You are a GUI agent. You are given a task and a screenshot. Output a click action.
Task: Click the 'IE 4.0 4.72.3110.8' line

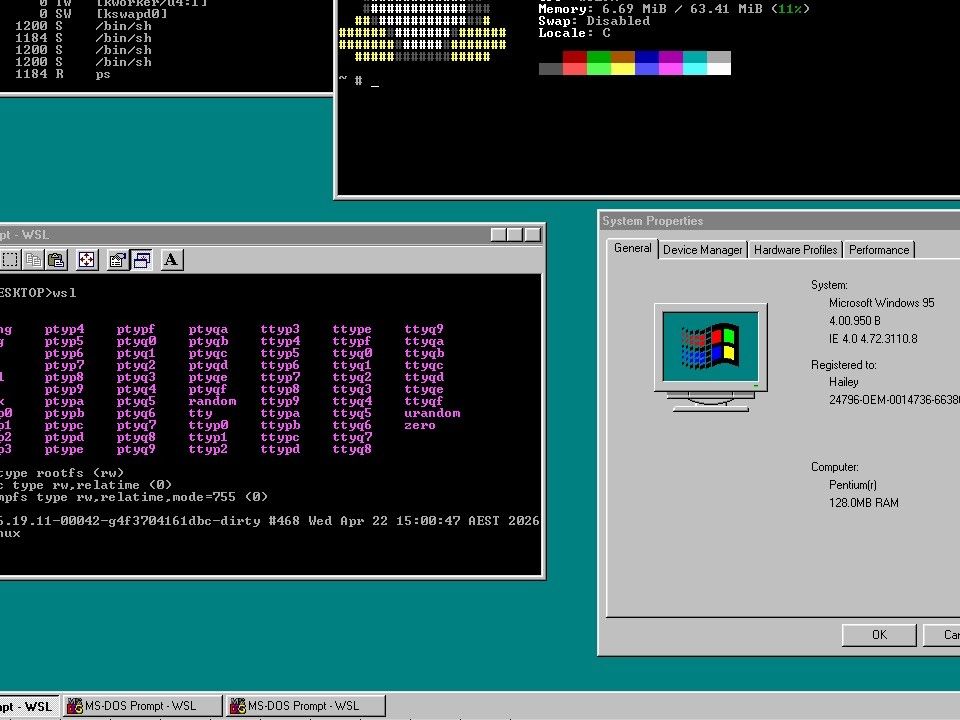873,339
